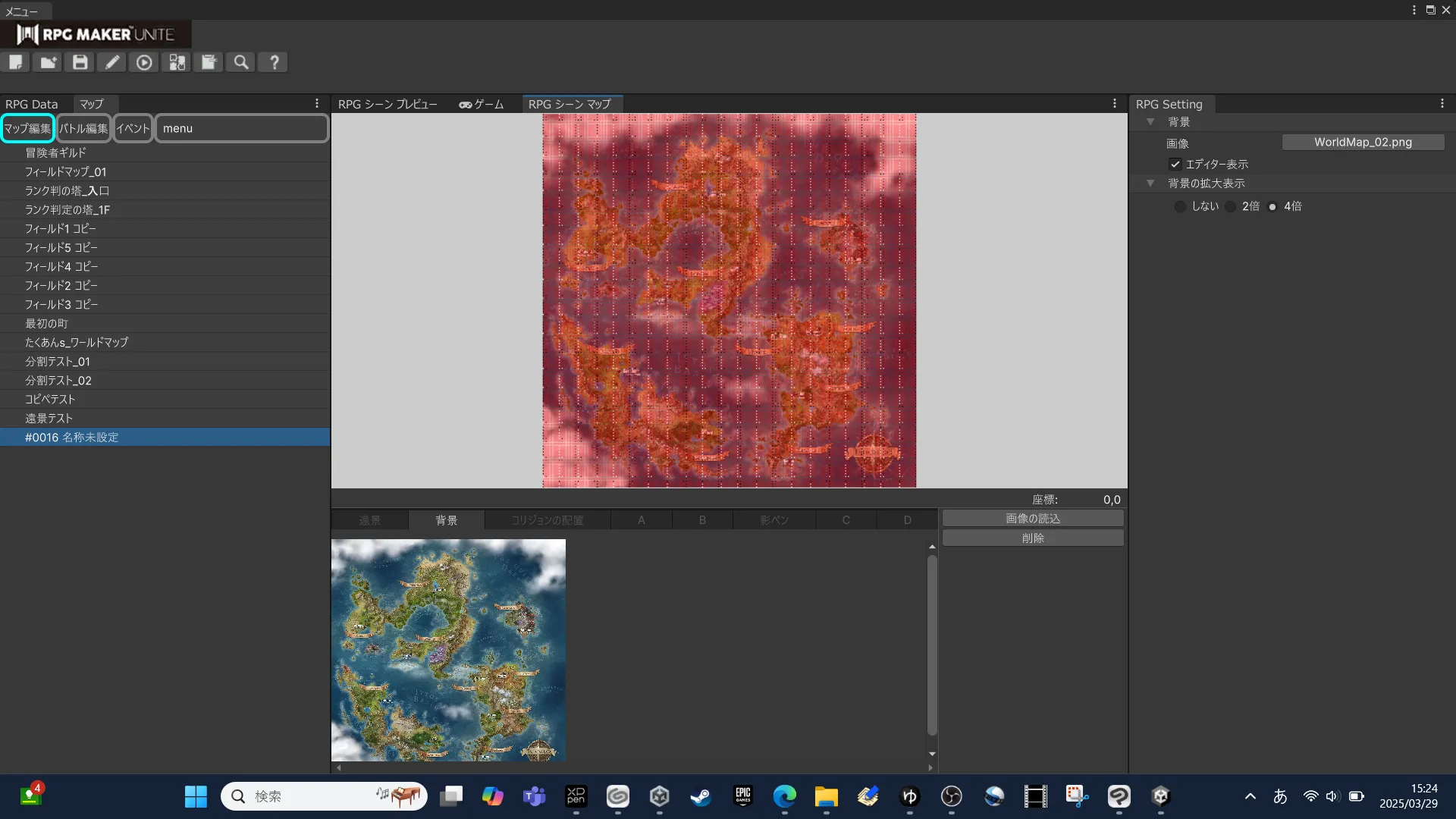Switch to the RPG シーン プレビュー tab
The height and width of the screenshot is (819, 1456).
tap(388, 104)
